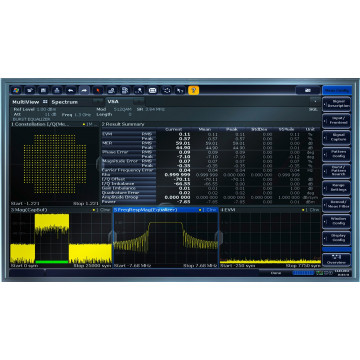Click the Save toolbar icon
The height and width of the screenshot is (360, 360).
(43, 90)
